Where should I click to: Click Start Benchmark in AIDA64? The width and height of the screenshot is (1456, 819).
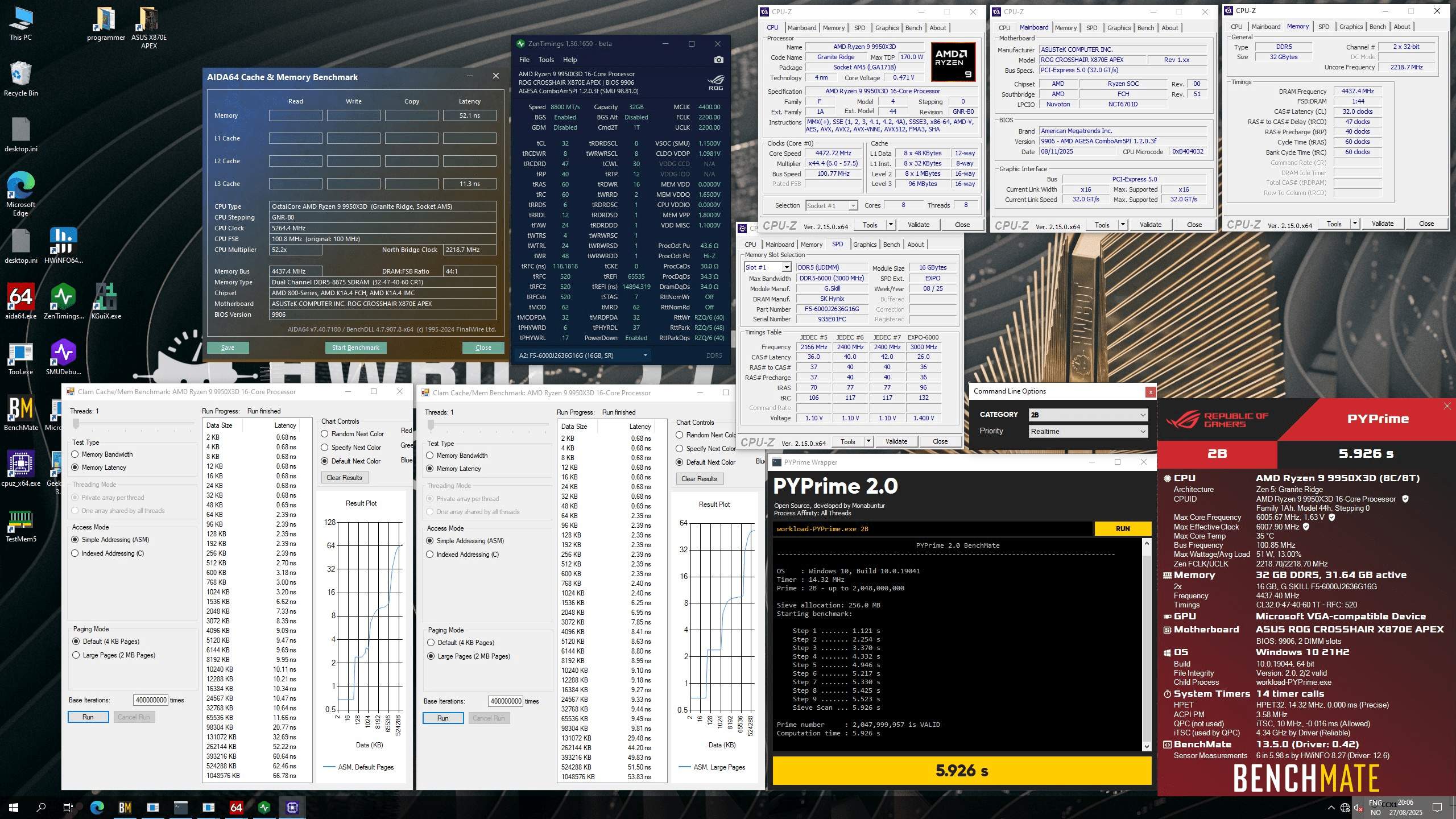[x=355, y=348]
